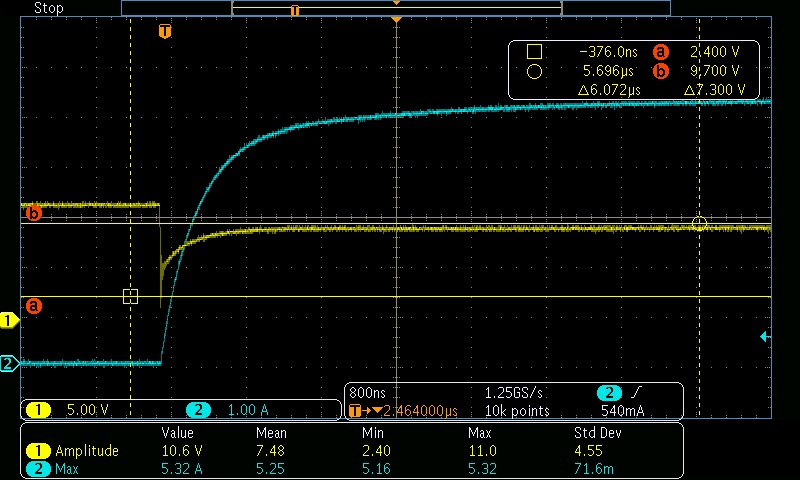Select square cursor handle on the waveform

[130, 296]
